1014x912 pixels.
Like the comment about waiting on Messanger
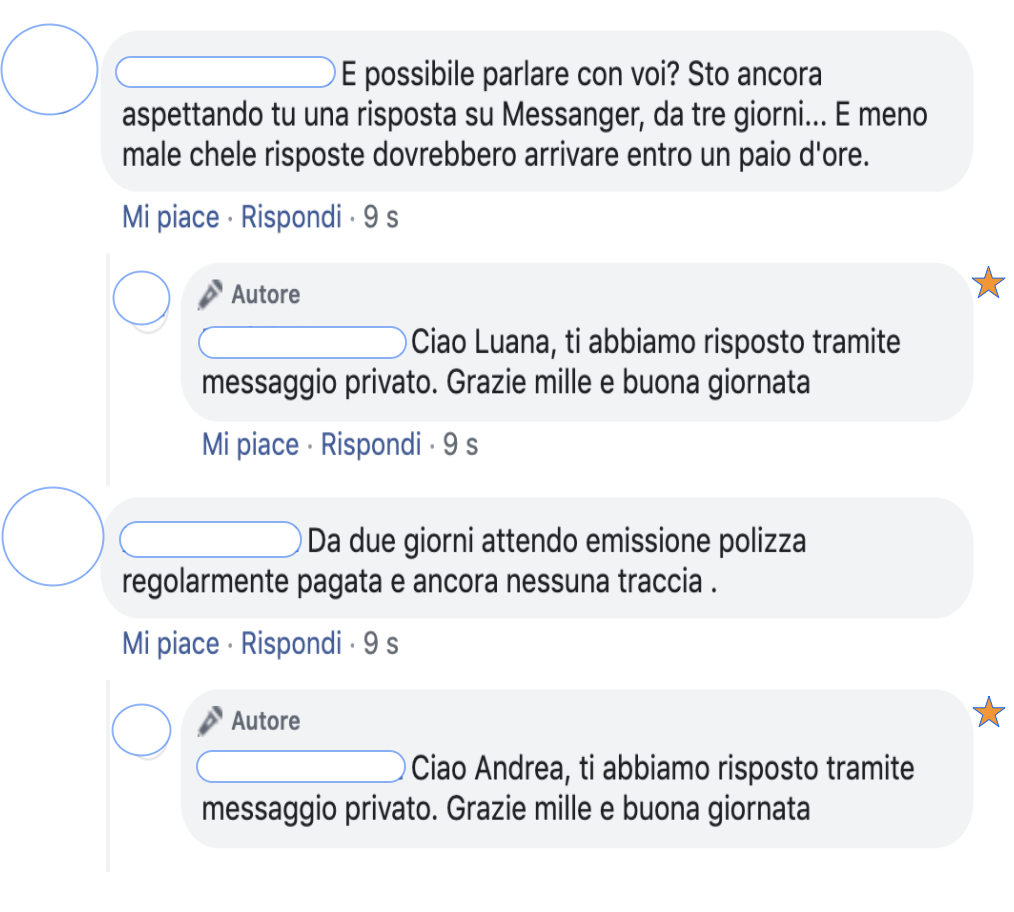170,218
